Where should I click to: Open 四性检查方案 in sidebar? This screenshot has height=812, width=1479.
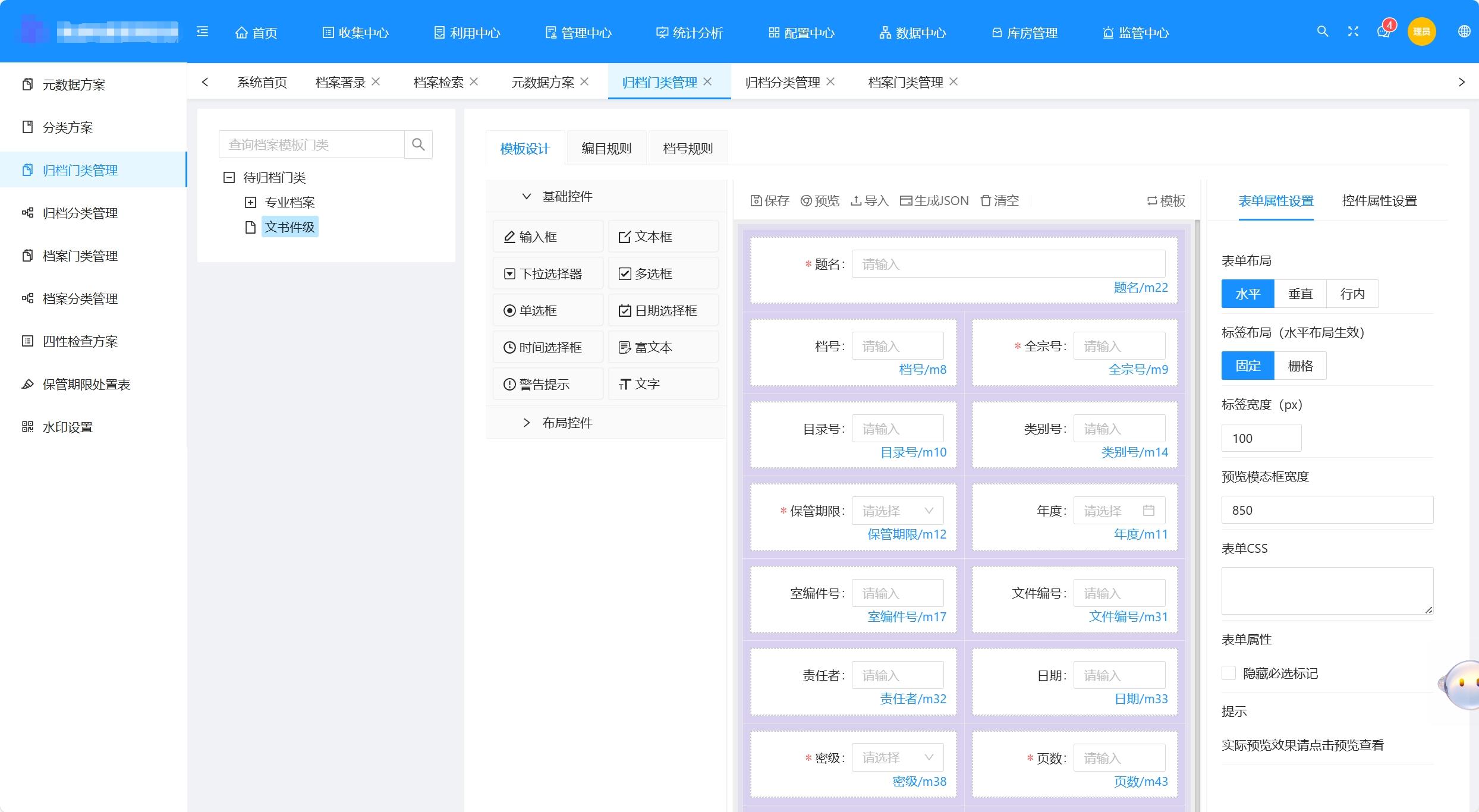coord(93,341)
